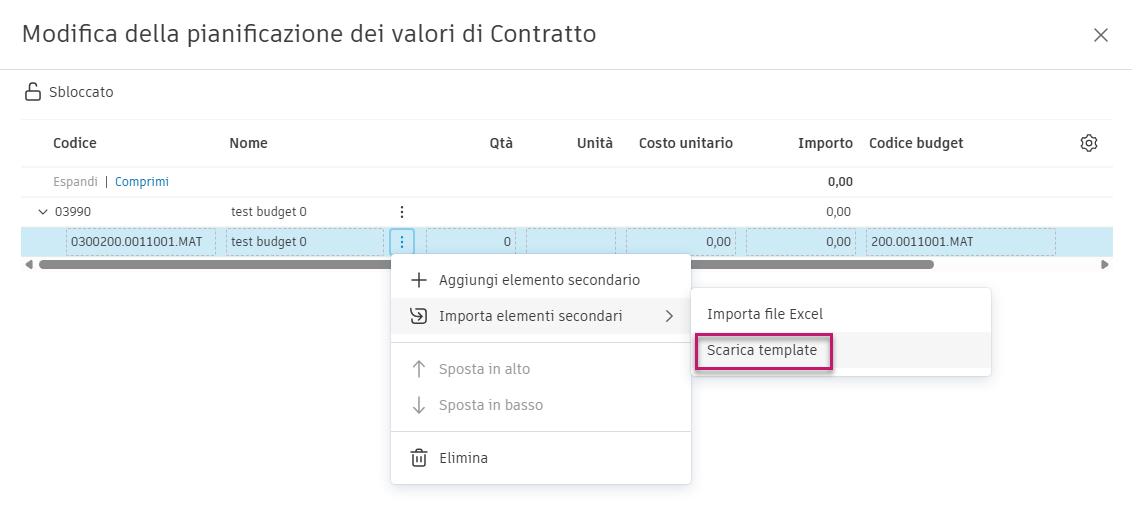Click scrollbar right arrow
This screenshot has width=1132, height=512.
1105,265
